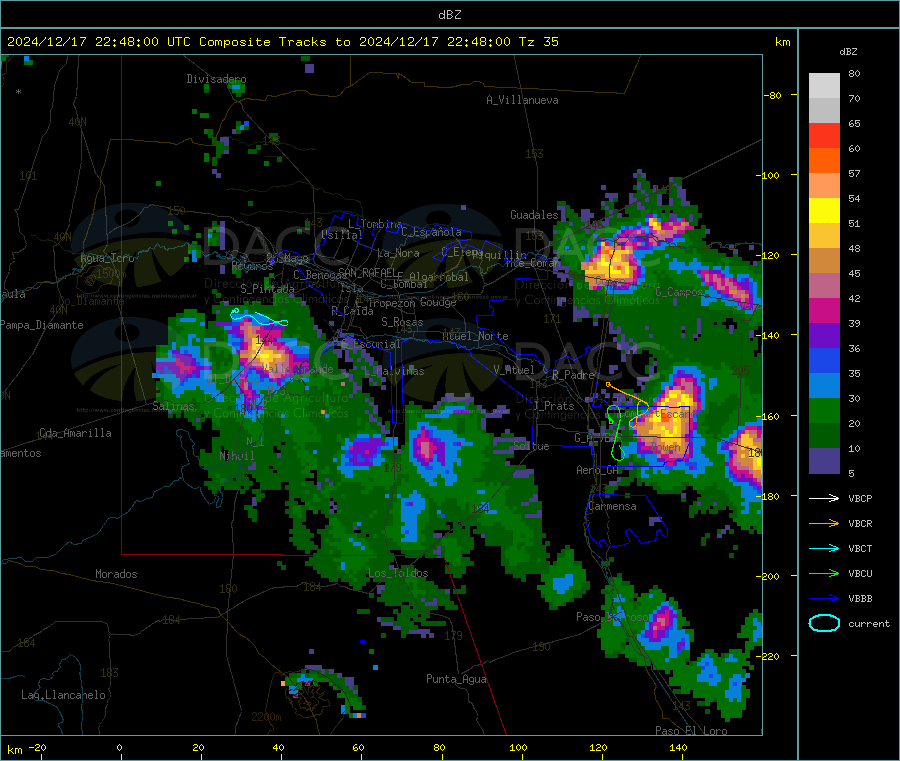Click the '5' value label on dBZ scale
The image size is (900, 761).
pos(851,473)
